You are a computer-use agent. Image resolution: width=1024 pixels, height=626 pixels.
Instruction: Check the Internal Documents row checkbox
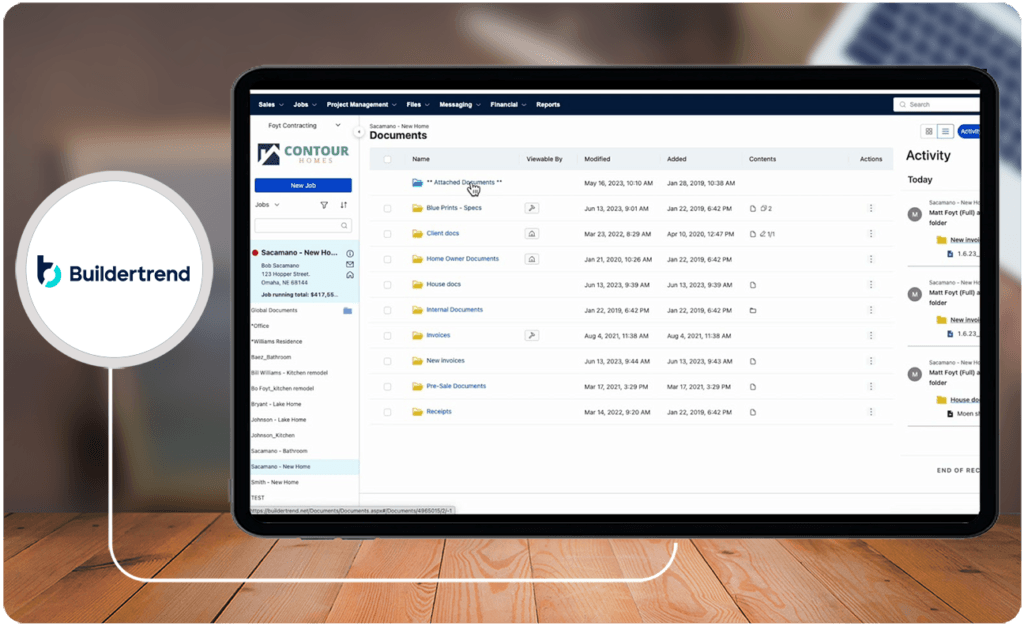[x=387, y=310]
